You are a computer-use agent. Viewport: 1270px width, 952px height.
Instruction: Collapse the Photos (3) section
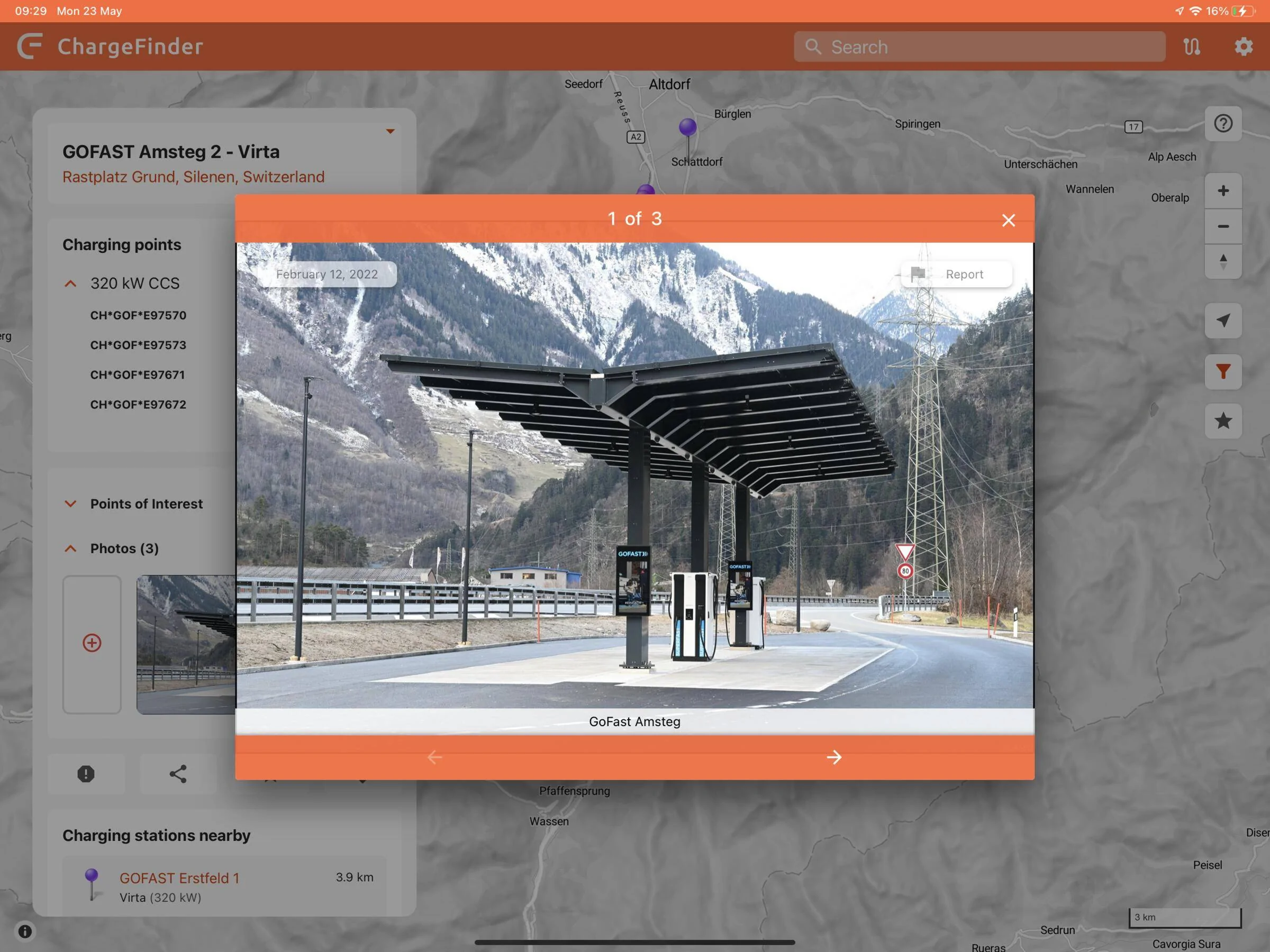pos(70,548)
